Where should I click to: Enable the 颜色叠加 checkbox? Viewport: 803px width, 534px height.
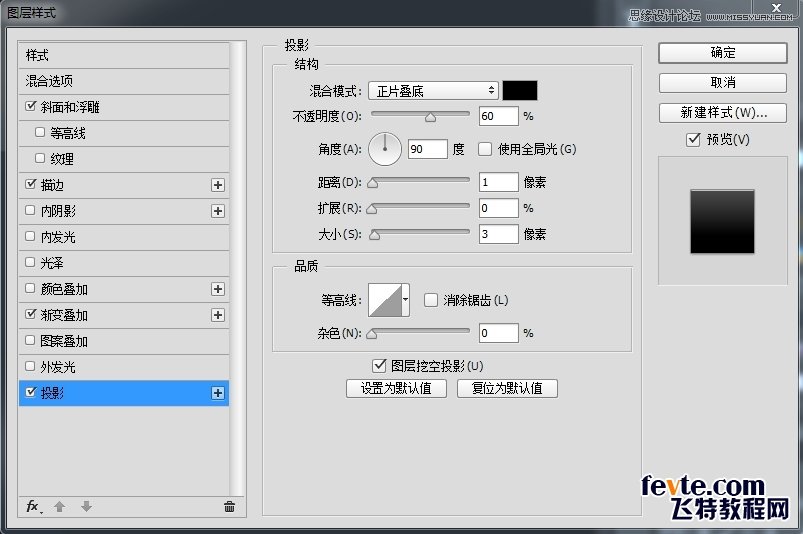coord(30,288)
